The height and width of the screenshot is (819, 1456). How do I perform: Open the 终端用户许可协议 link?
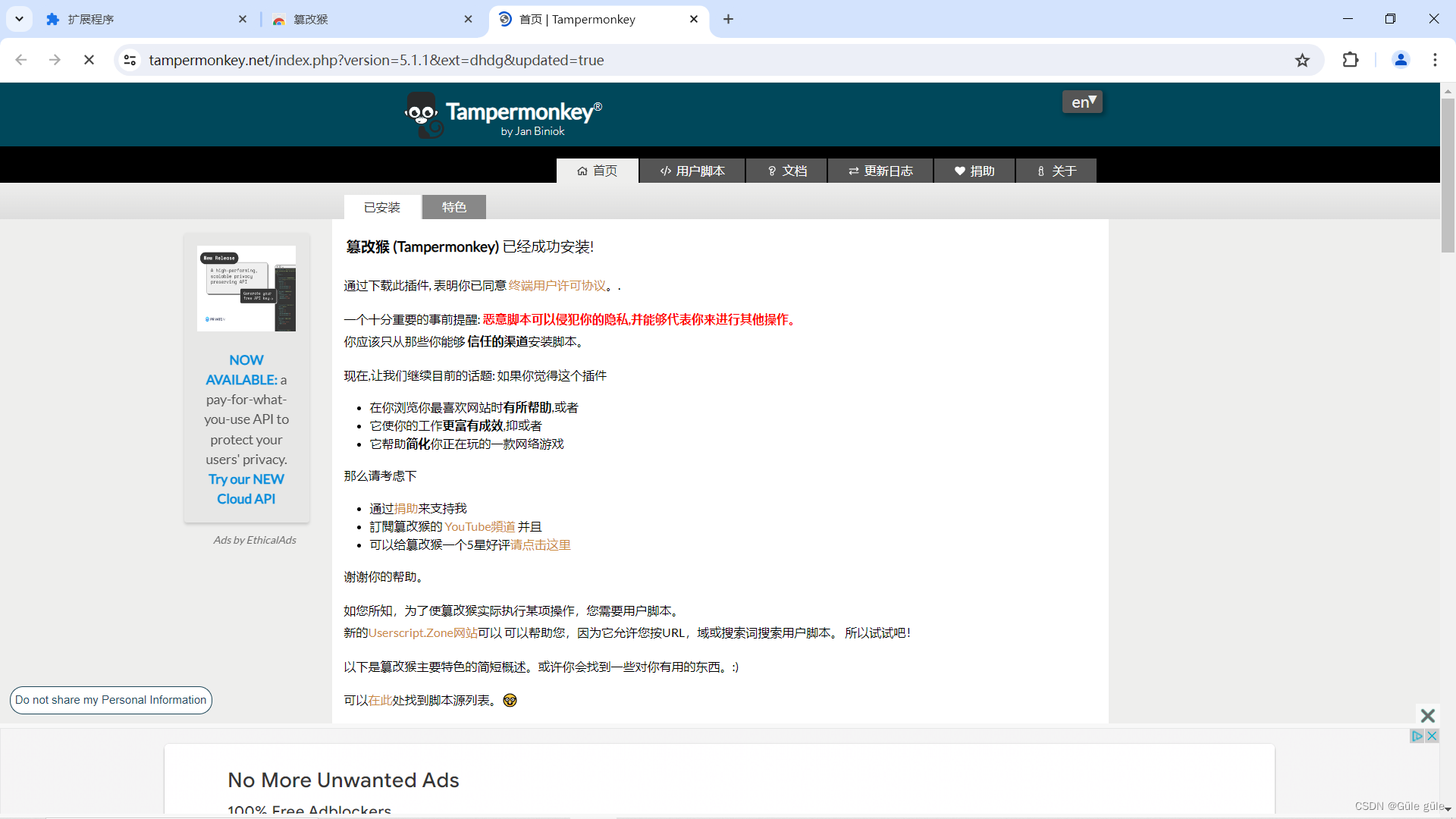pyautogui.click(x=557, y=286)
